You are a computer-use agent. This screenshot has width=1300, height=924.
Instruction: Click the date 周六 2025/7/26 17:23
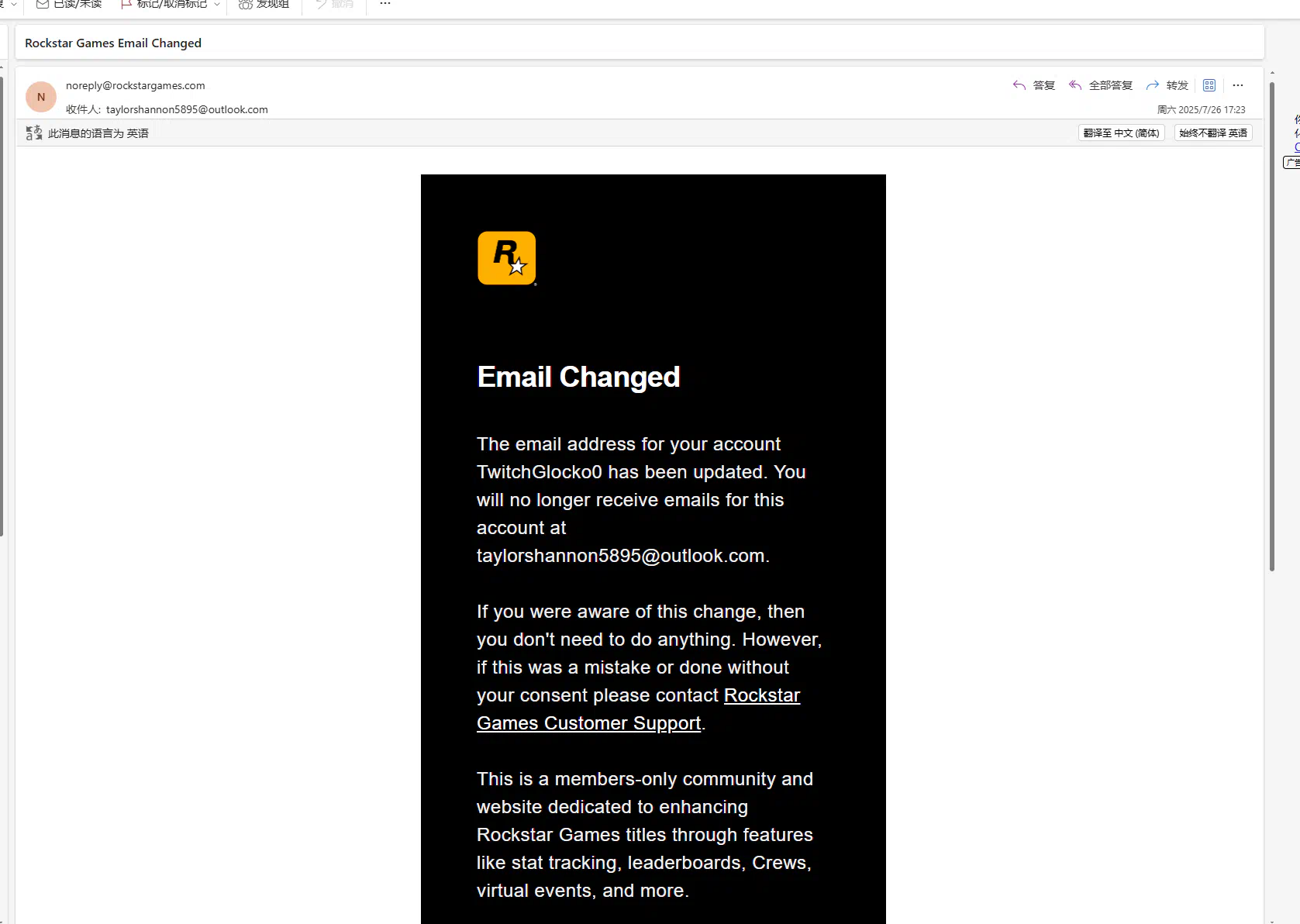(x=1202, y=110)
